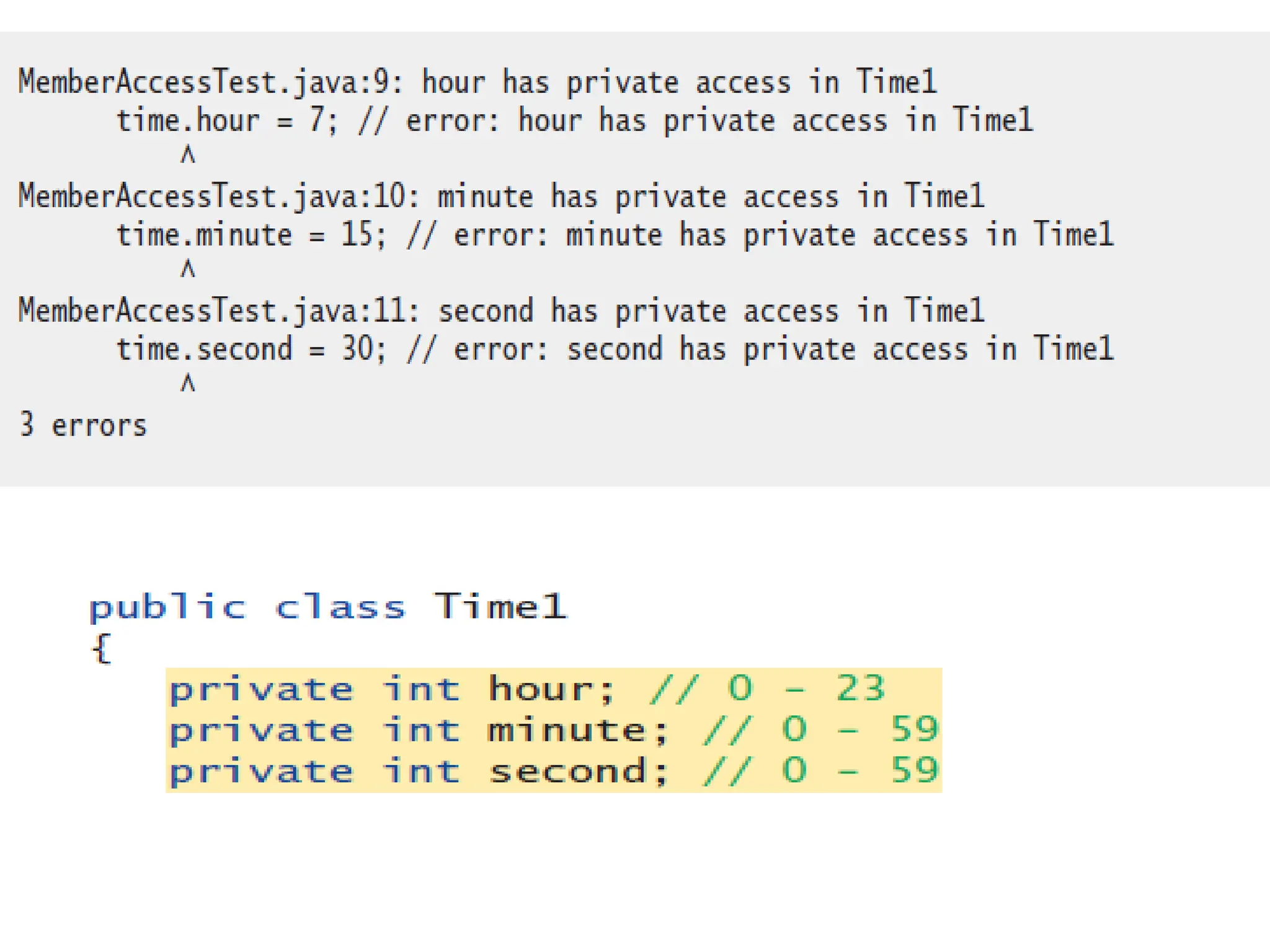Click the caret beneath time.minute
1270x952 pixels.
tap(188, 269)
